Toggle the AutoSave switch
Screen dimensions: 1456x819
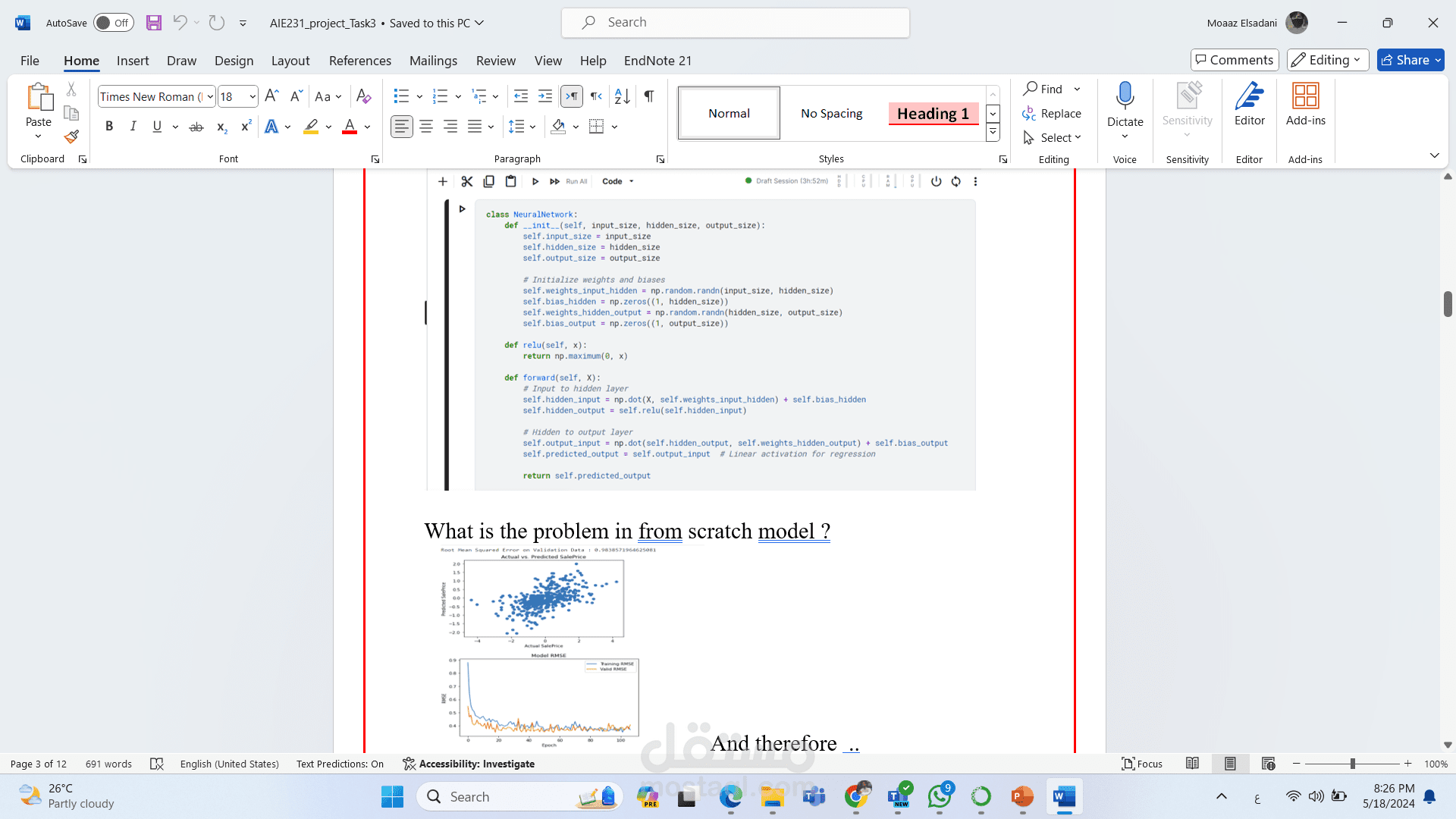[x=114, y=23]
